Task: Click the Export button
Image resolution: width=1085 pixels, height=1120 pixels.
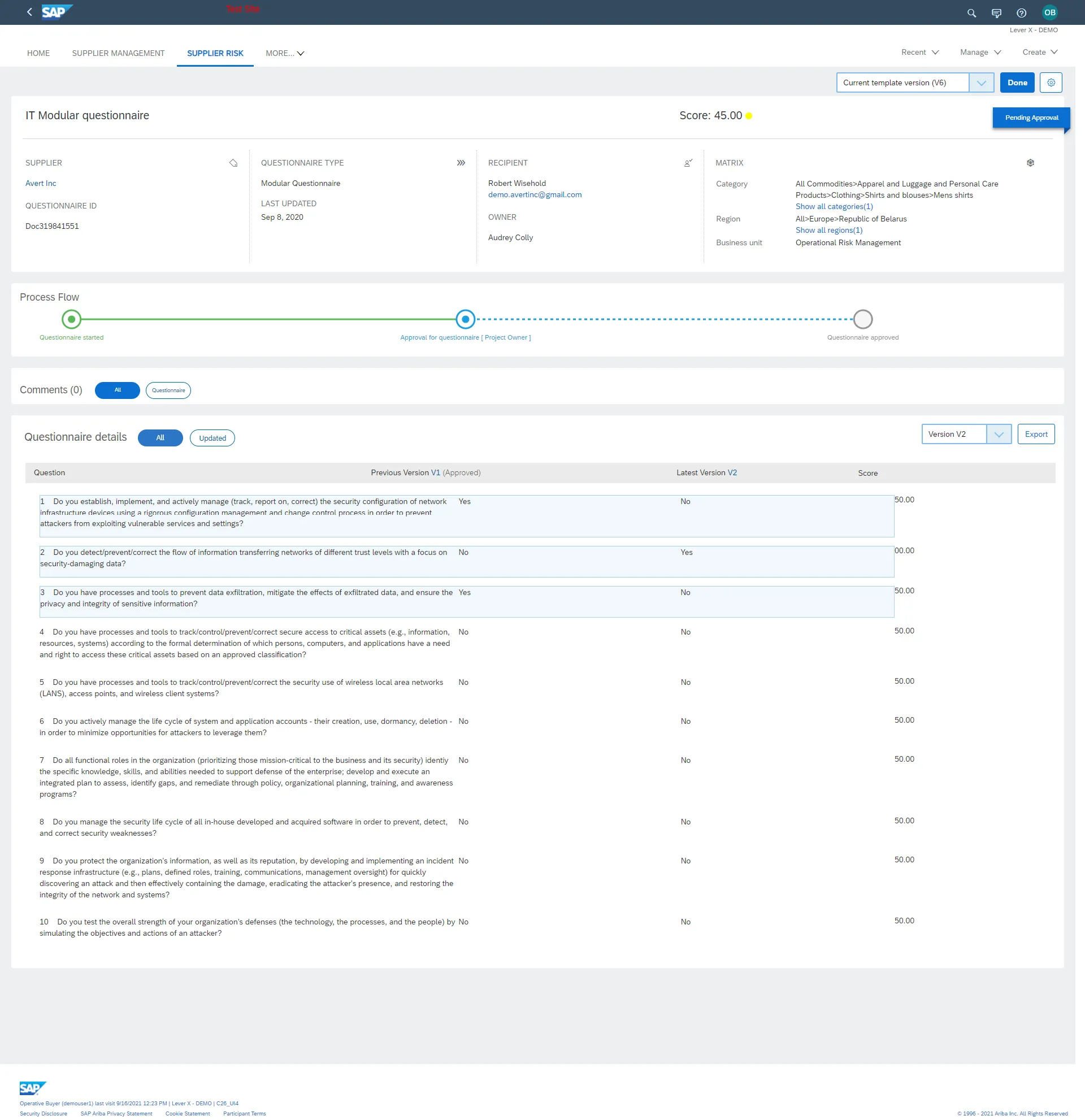Action: [1036, 435]
